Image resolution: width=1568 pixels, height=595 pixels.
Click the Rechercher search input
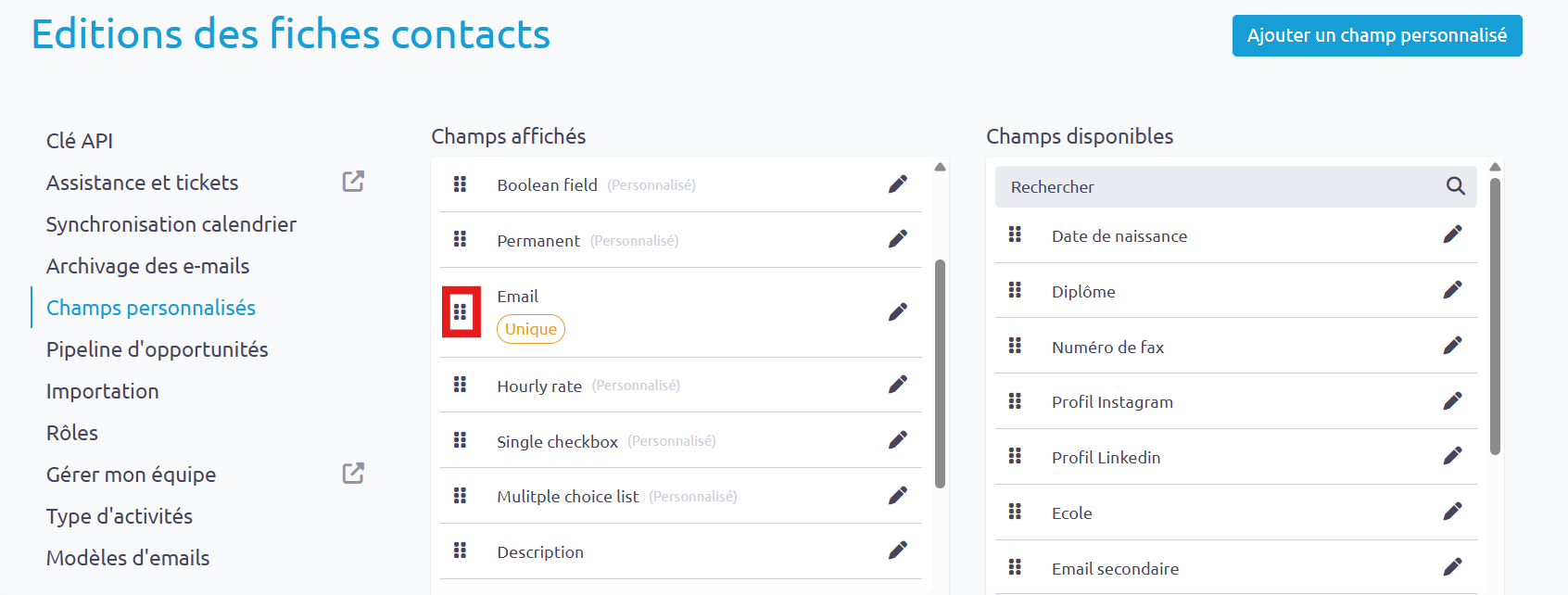tap(1235, 186)
